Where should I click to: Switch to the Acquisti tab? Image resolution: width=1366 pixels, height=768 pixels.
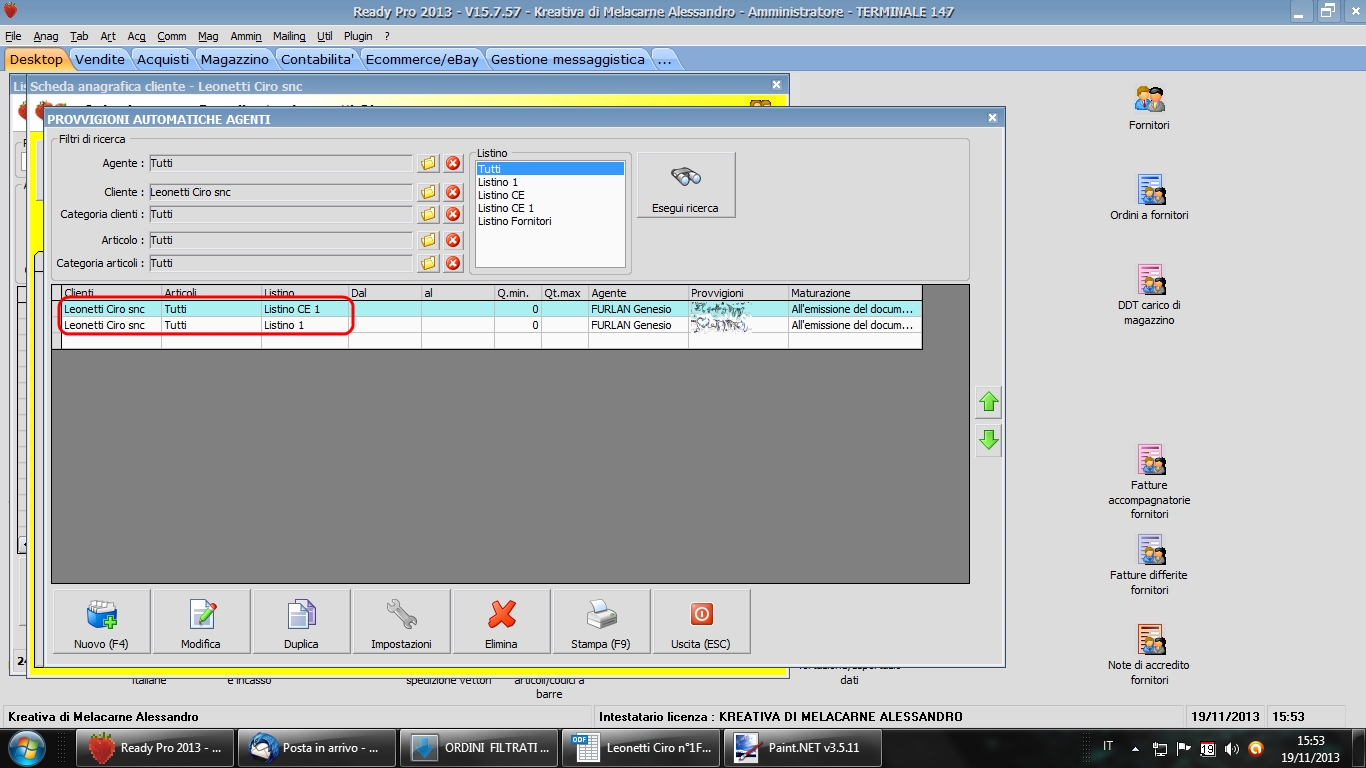[x=163, y=59]
